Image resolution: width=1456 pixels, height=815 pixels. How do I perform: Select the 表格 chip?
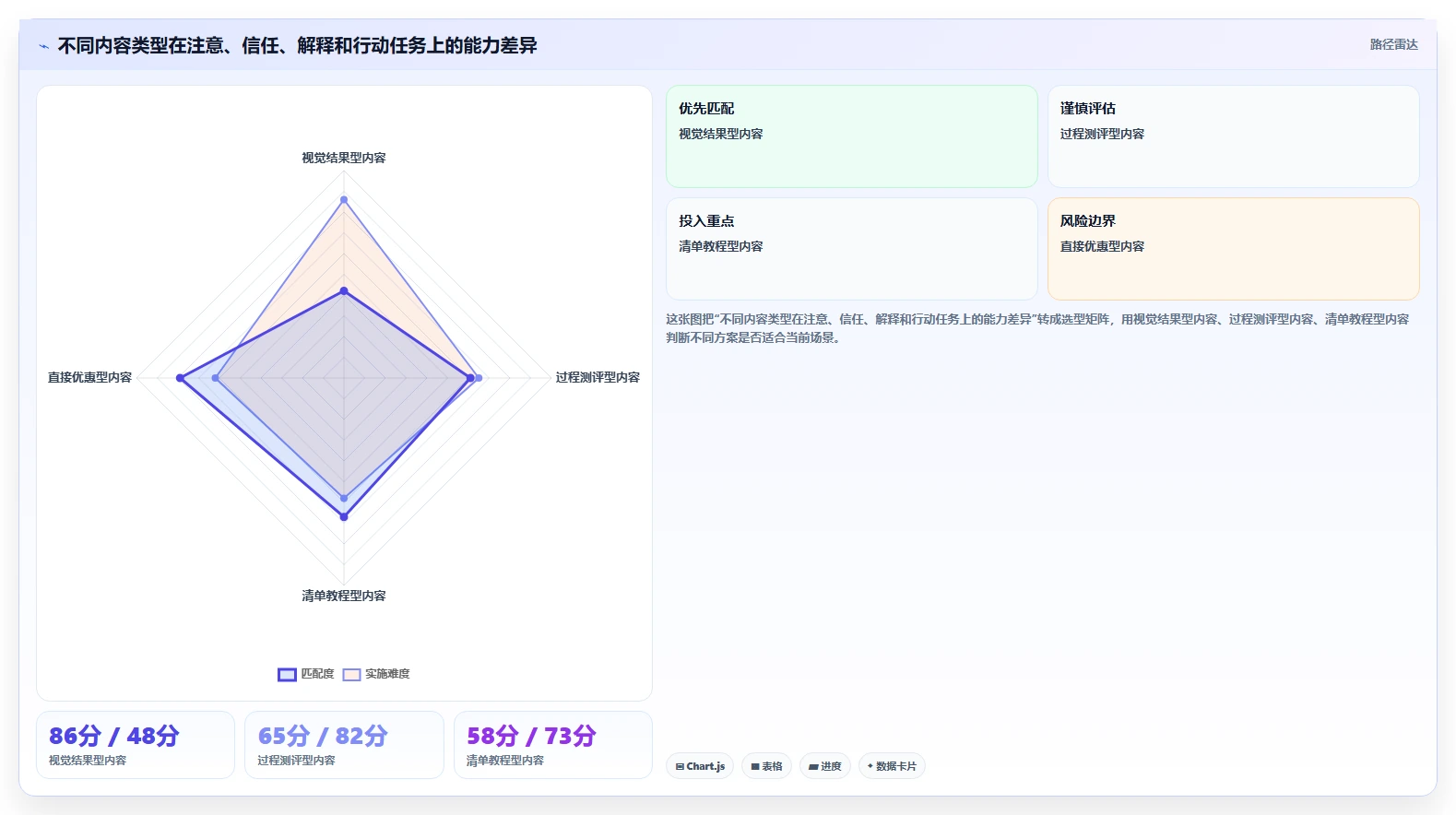tap(766, 766)
